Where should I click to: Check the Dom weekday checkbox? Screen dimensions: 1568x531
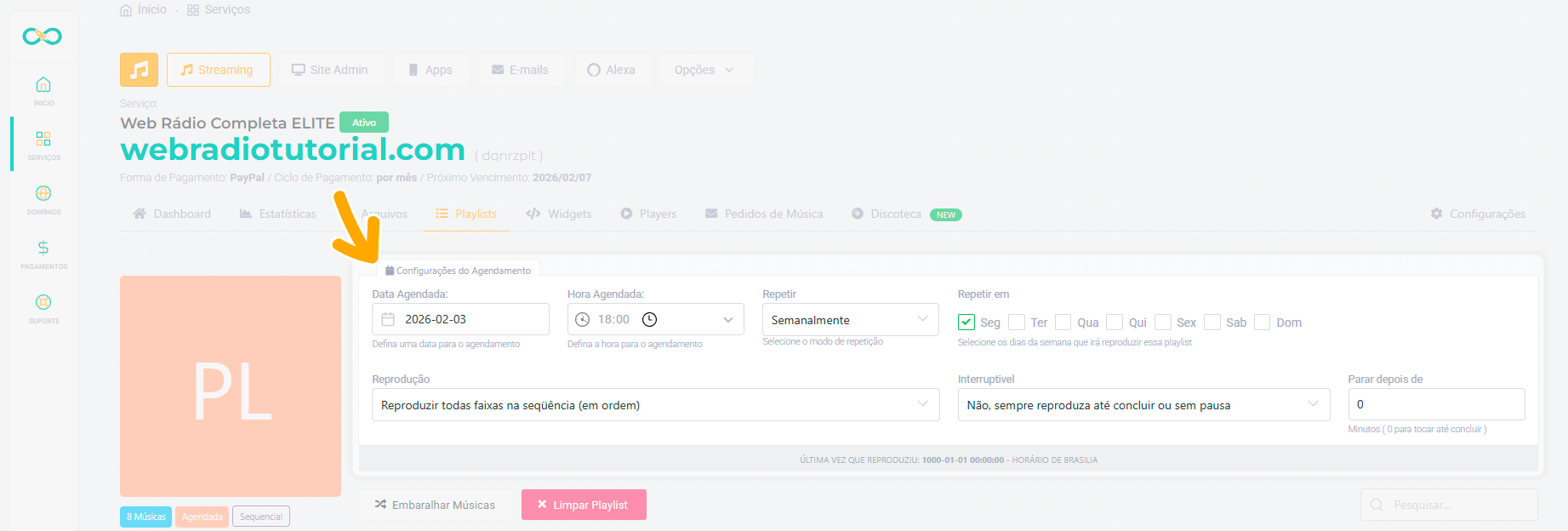[x=1263, y=323]
